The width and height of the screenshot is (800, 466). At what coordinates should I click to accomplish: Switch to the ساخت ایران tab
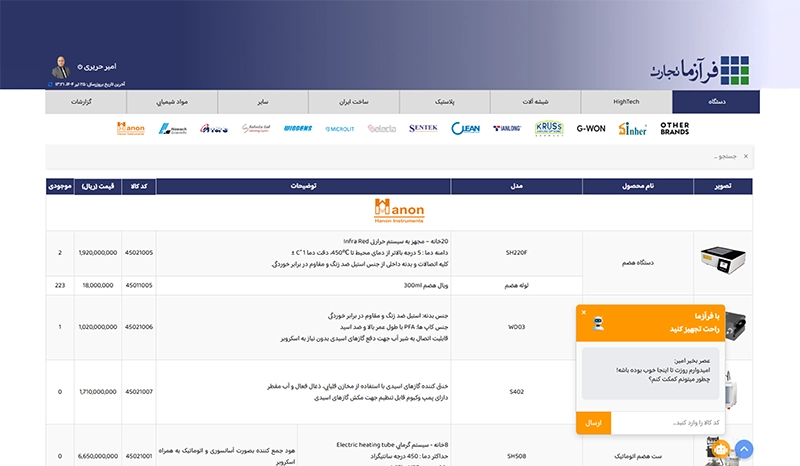coord(354,102)
